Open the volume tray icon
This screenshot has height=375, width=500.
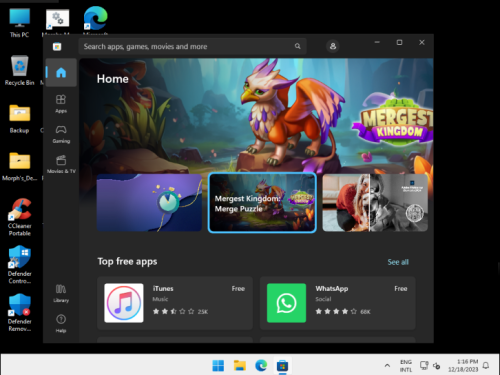tap(436, 366)
